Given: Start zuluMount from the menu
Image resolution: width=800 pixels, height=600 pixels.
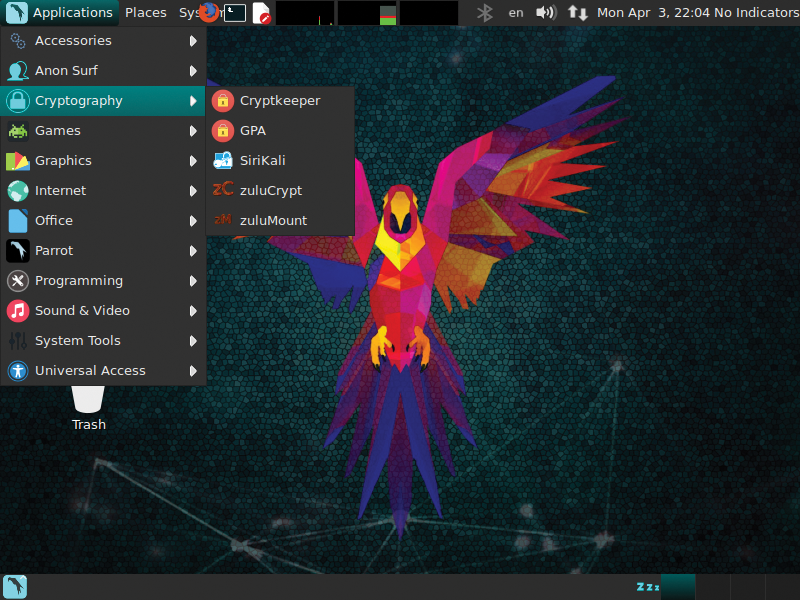Looking at the screenshot, I should click(x=273, y=220).
